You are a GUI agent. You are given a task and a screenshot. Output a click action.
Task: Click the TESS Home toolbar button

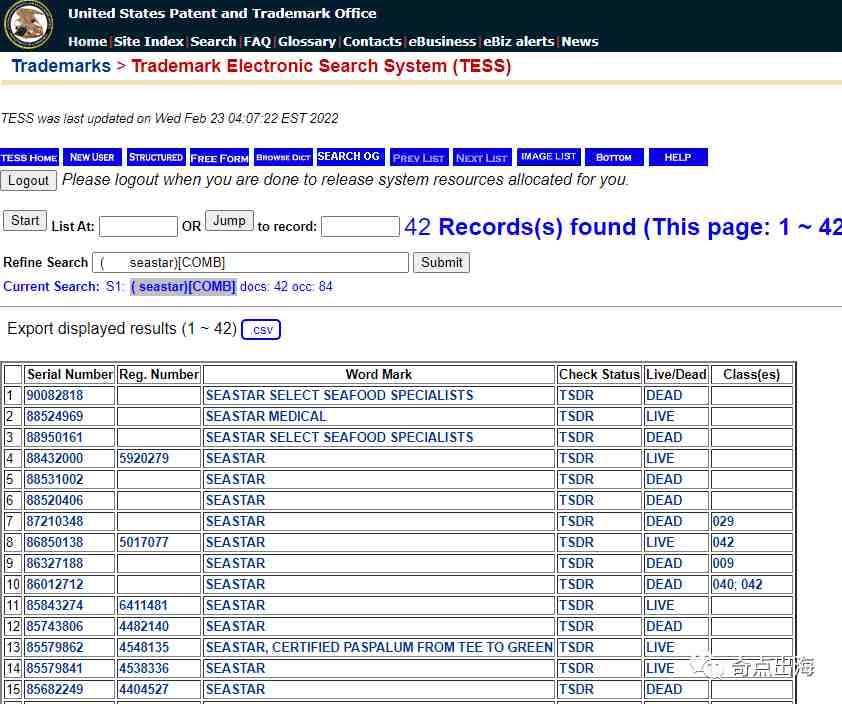click(29, 157)
